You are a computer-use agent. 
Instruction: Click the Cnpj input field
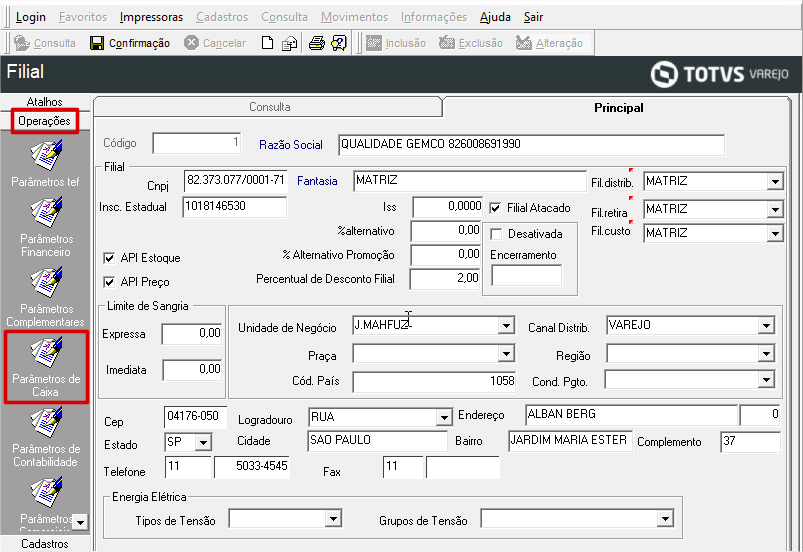pyautogui.click(x=235, y=180)
